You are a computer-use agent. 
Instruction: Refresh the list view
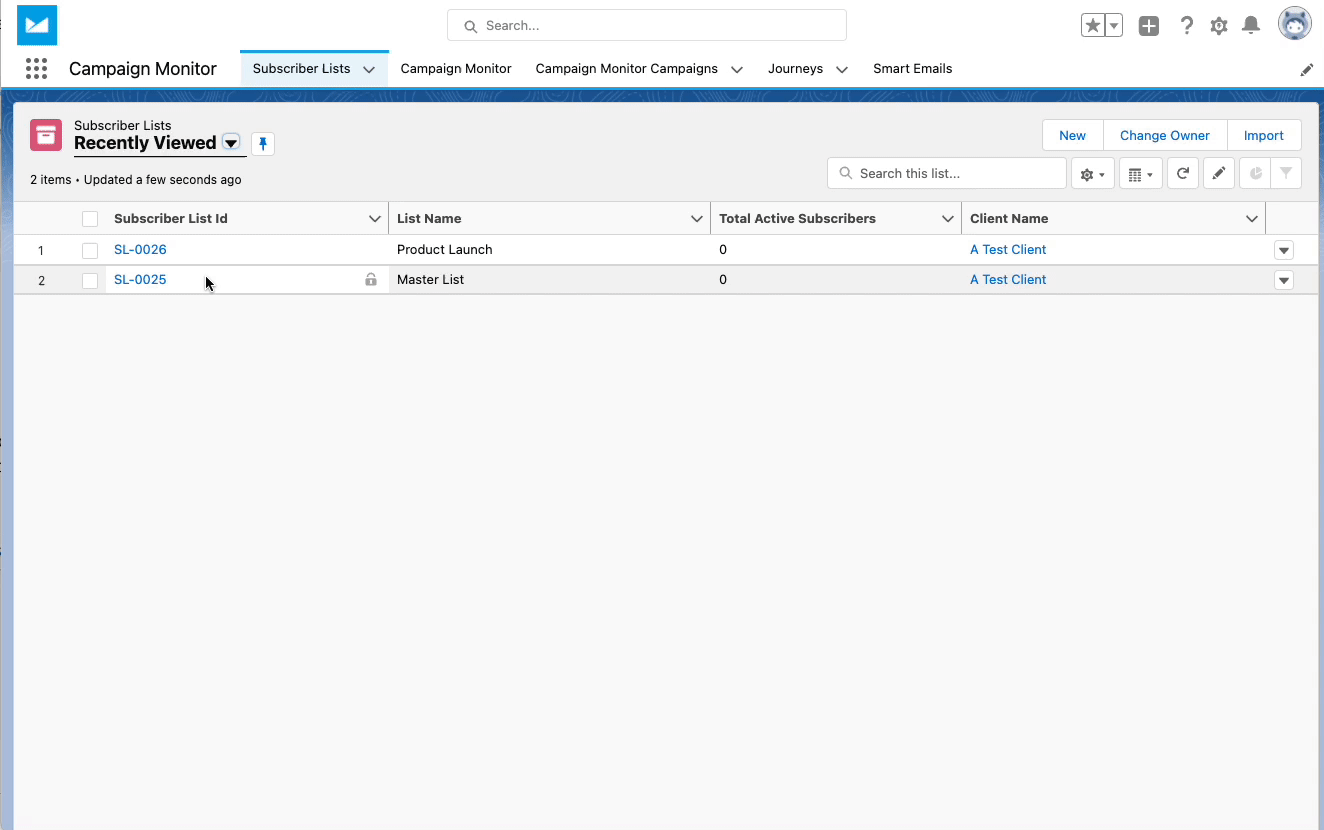(x=1182, y=174)
